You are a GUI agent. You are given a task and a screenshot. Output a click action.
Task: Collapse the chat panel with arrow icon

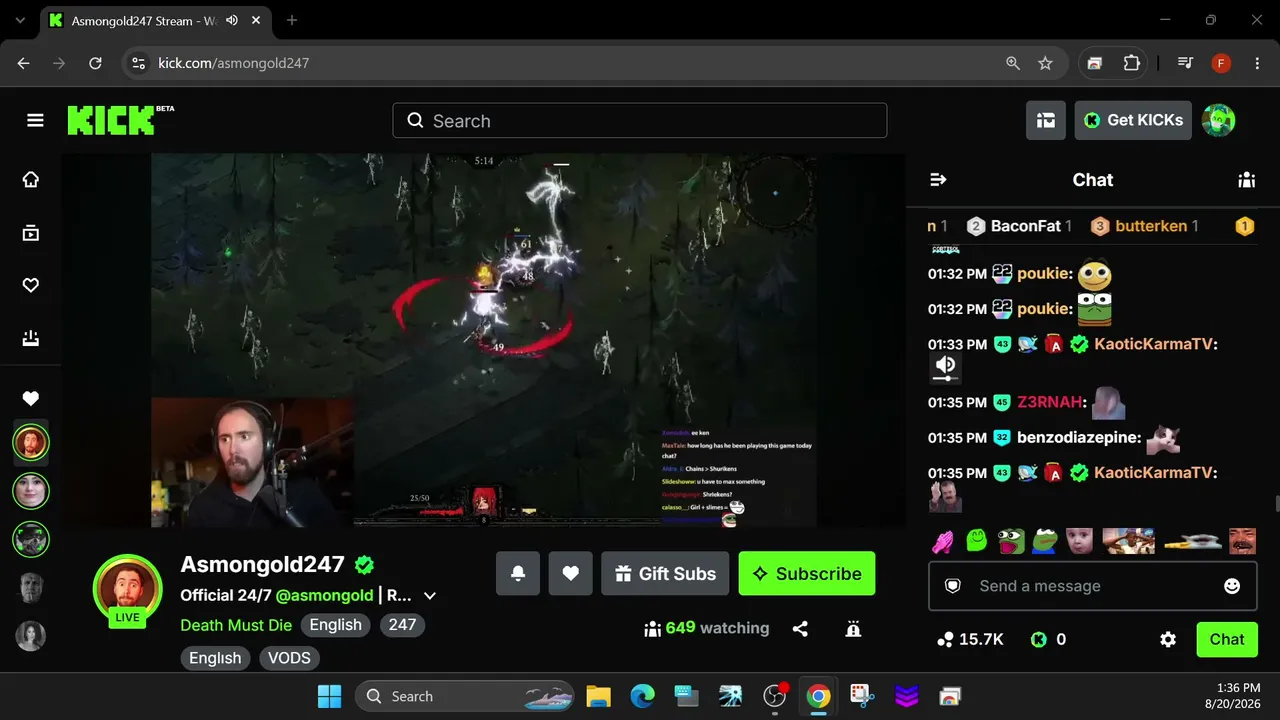938,180
